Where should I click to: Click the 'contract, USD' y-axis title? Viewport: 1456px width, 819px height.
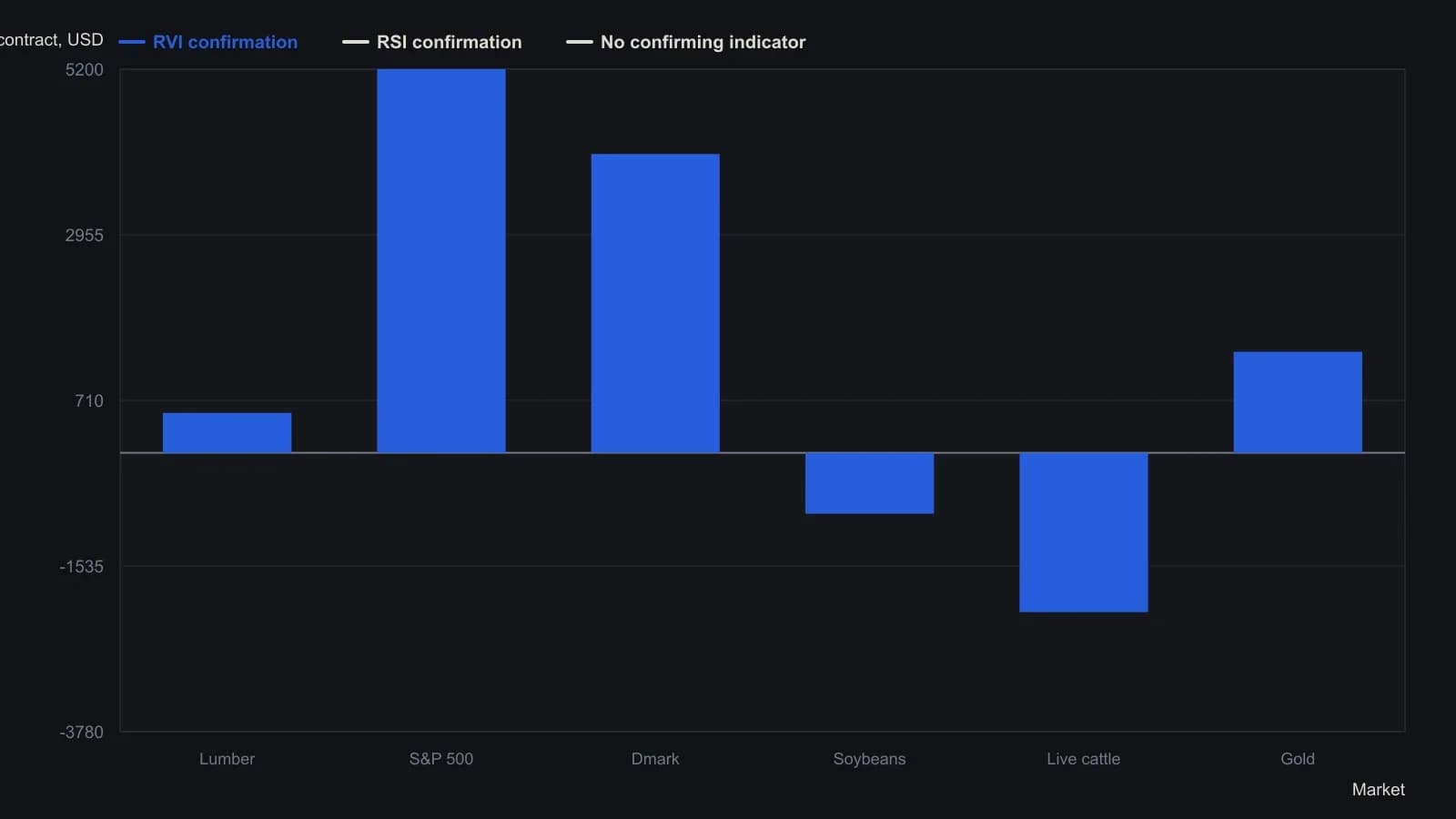[x=52, y=40]
